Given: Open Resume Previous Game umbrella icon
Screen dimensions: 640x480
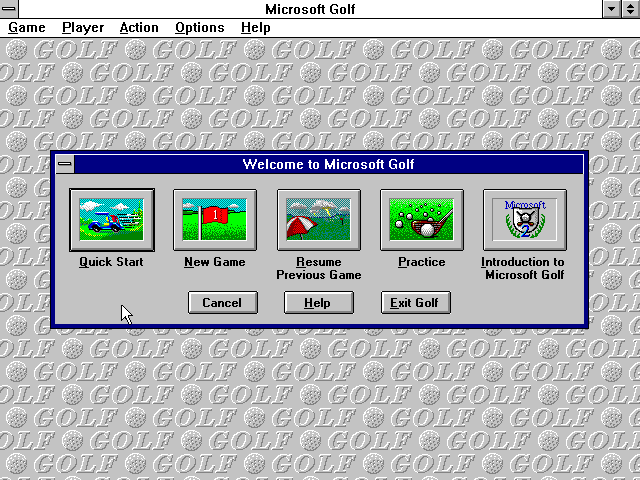Looking at the screenshot, I should (x=318, y=220).
